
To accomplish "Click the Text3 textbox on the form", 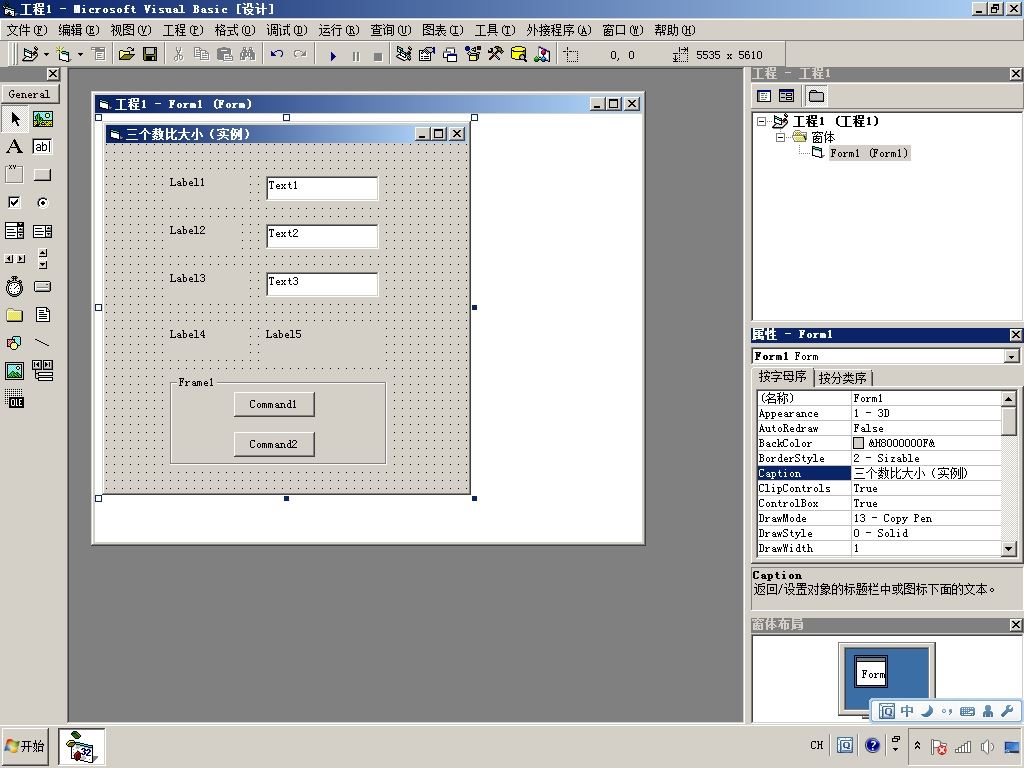I will pos(322,284).
